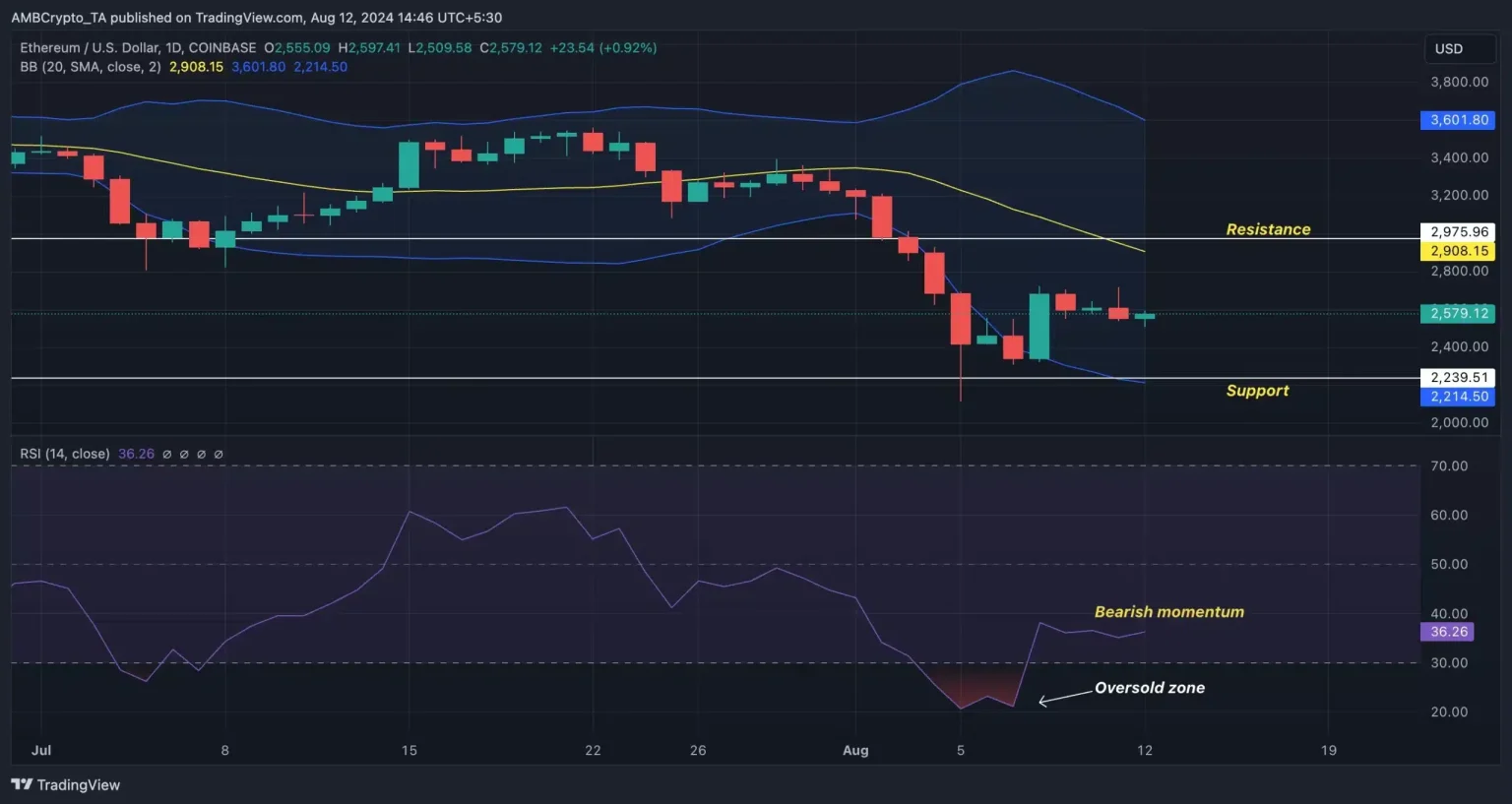Click the purple 36.26 RSI value tag
The width and height of the screenshot is (1512, 804).
pos(1447,632)
